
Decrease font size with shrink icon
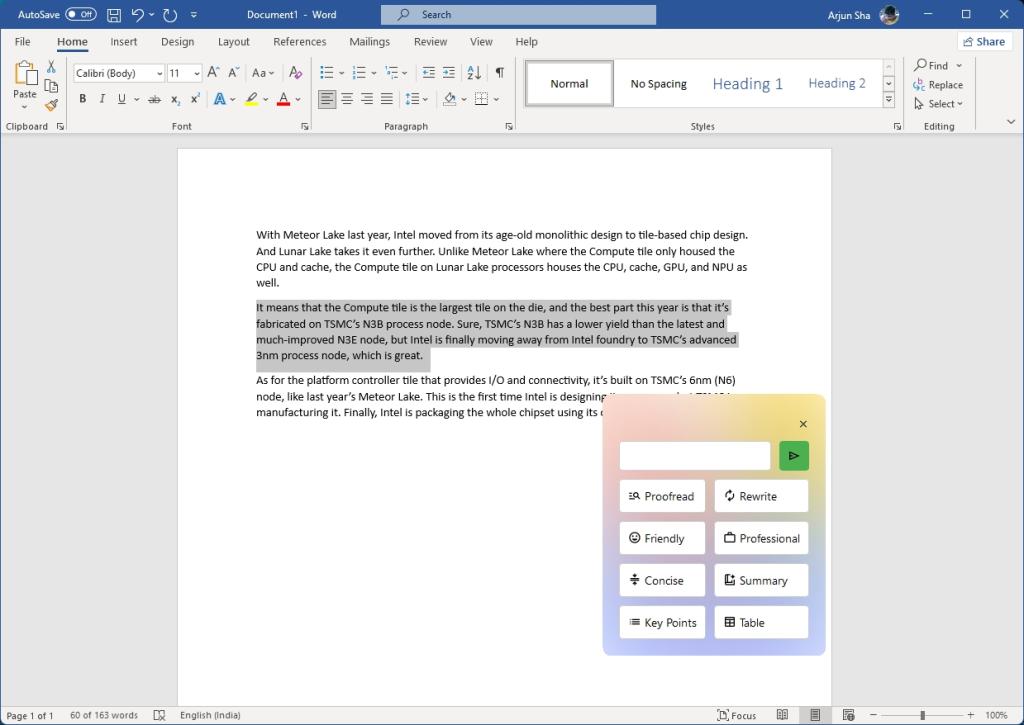[233, 72]
